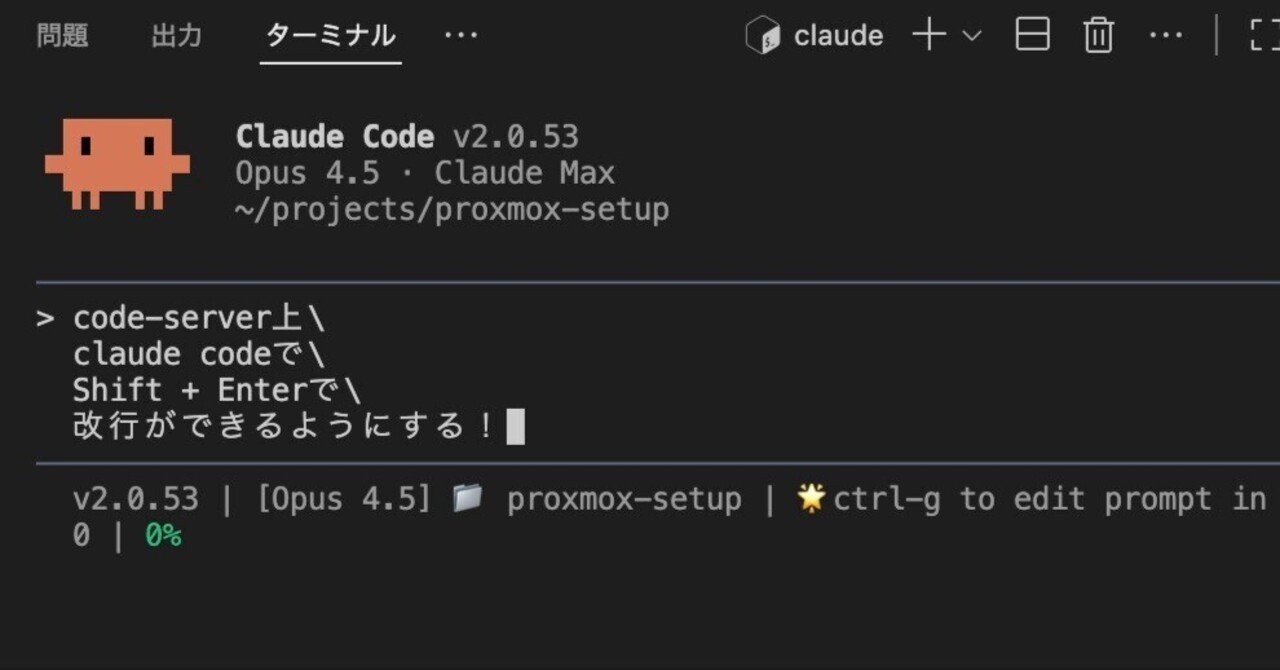Kill the terminal via the trash icon
1280x670 pixels.
tap(1098, 35)
